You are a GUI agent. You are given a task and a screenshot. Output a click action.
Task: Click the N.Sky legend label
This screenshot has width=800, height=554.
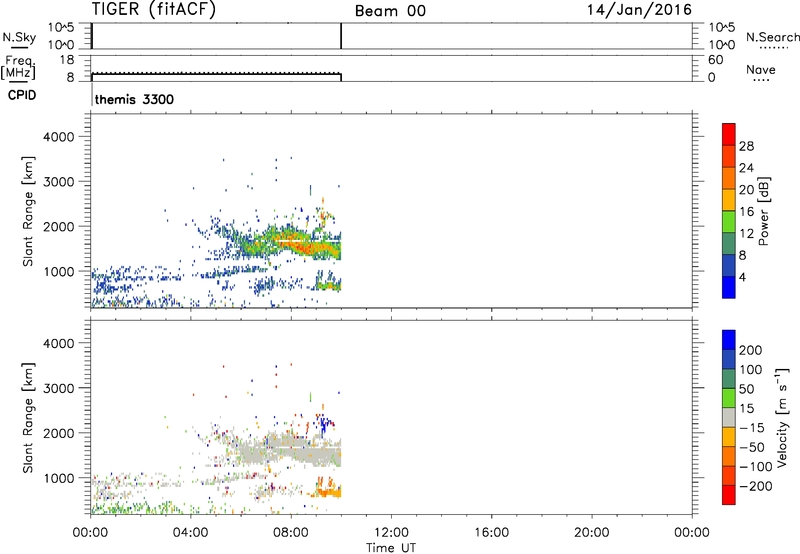coord(19,37)
